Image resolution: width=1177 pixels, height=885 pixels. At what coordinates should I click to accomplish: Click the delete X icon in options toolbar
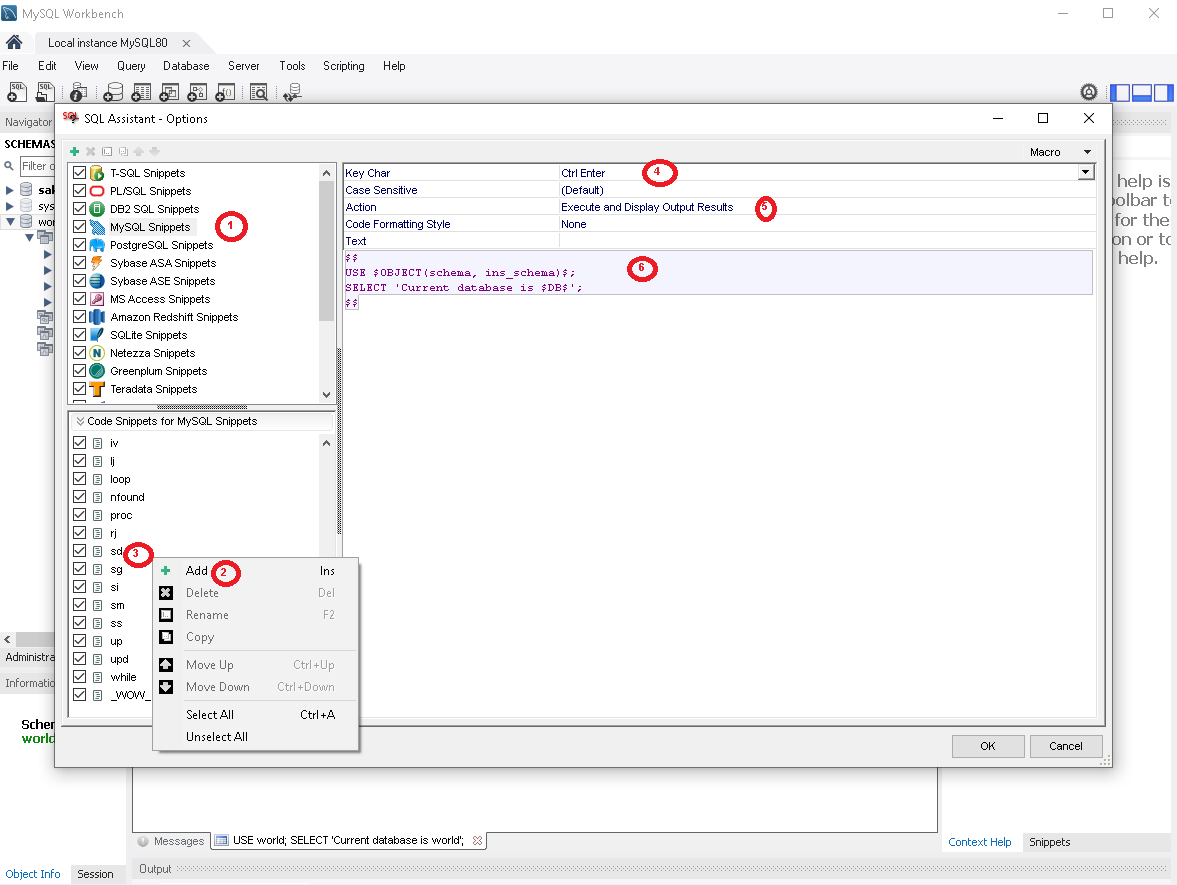click(91, 152)
